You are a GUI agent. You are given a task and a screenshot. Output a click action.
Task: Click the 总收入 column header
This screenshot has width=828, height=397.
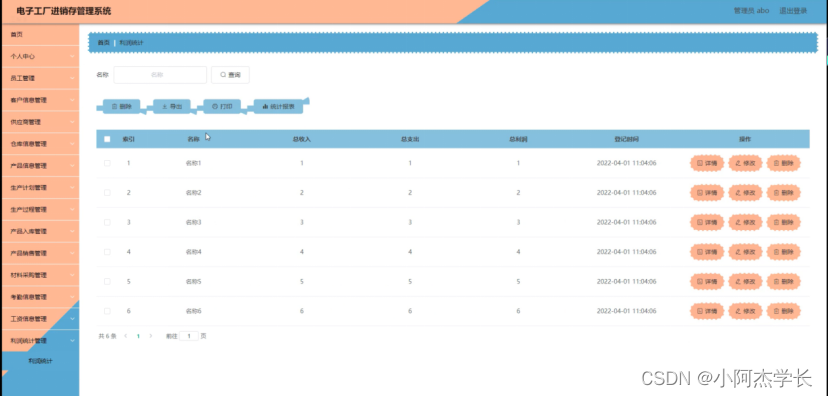[302, 139]
